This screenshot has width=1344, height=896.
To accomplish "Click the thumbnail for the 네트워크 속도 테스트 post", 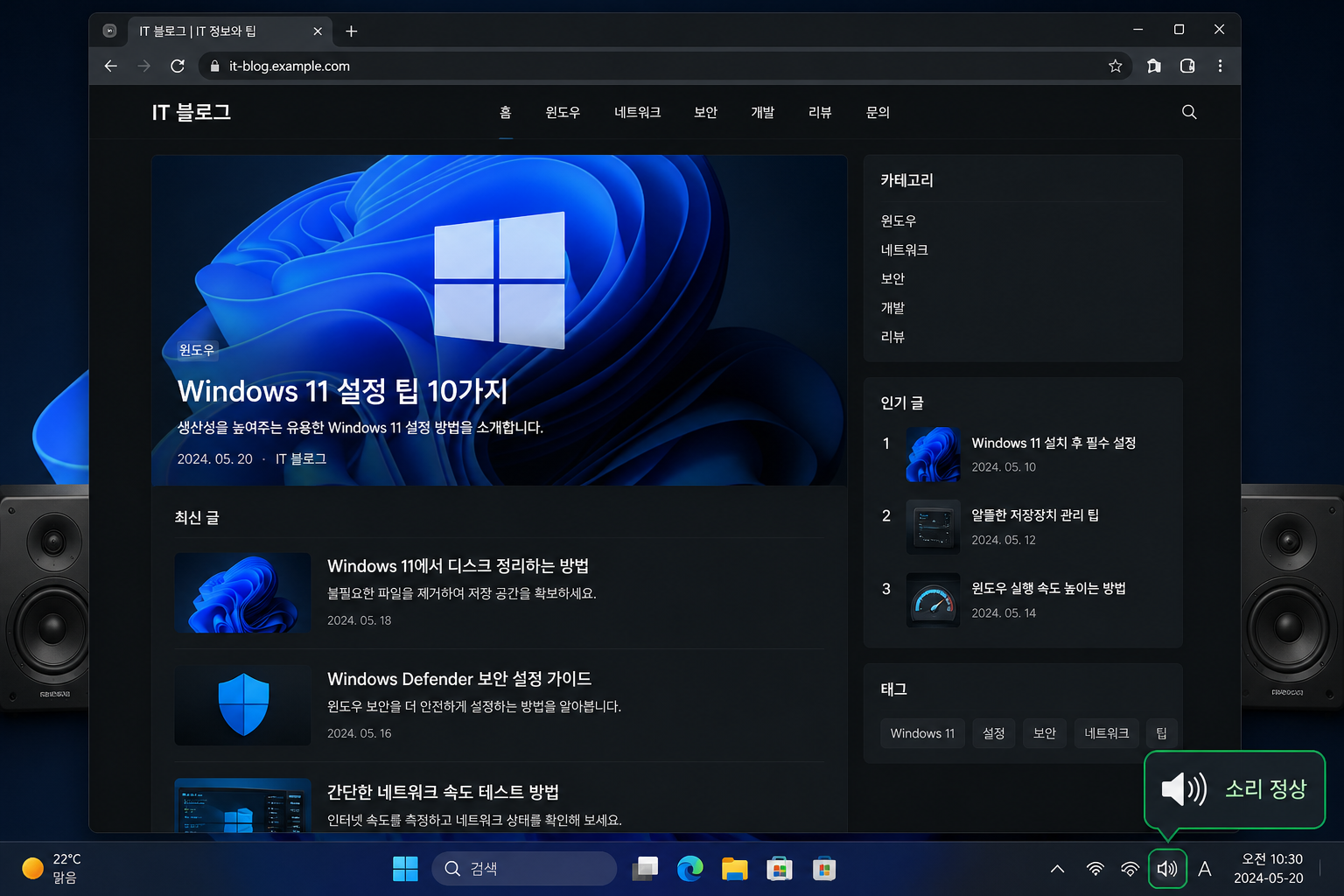I will pyautogui.click(x=242, y=805).
